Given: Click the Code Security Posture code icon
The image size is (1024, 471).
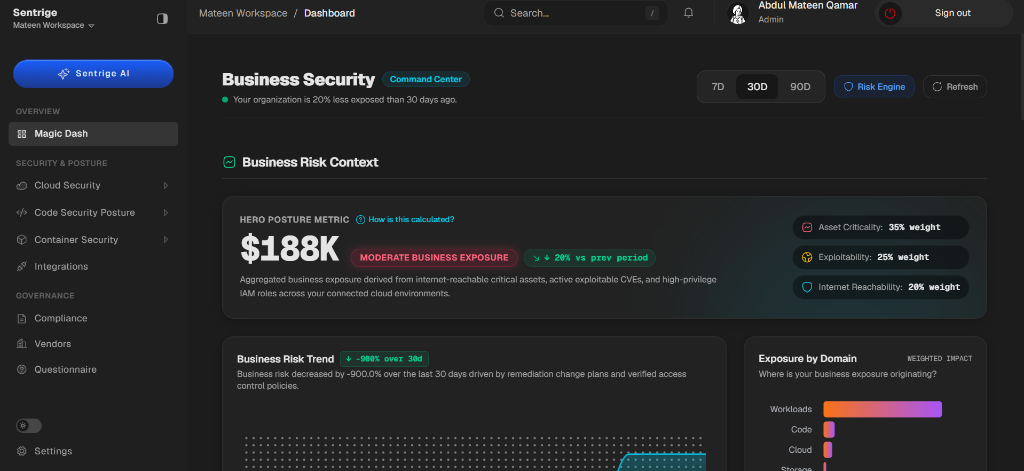Looking at the screenshot, I should click(22, 213).
